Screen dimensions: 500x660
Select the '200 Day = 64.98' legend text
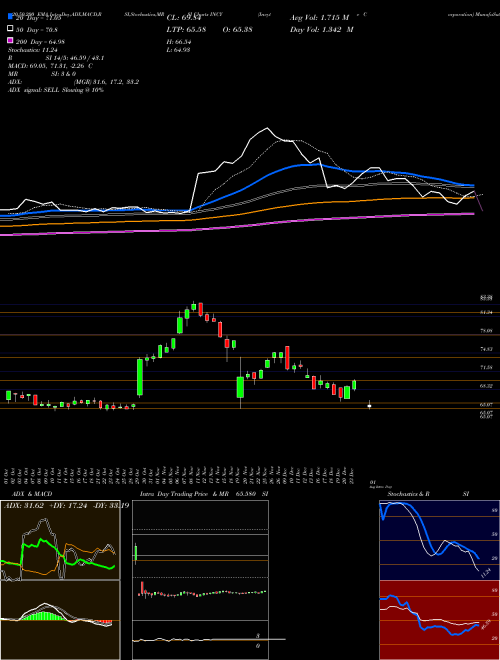click(40, 42)
